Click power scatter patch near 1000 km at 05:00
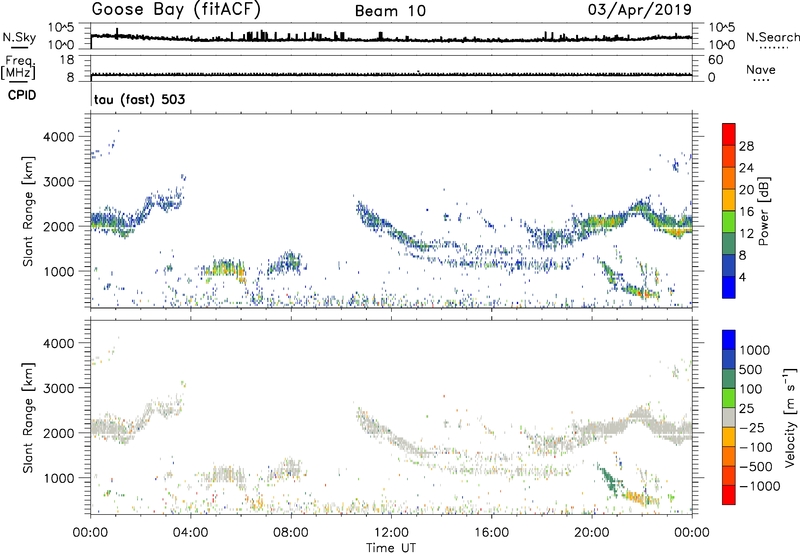The height and width of the screenshot is (554, 800). pos(224,269)
